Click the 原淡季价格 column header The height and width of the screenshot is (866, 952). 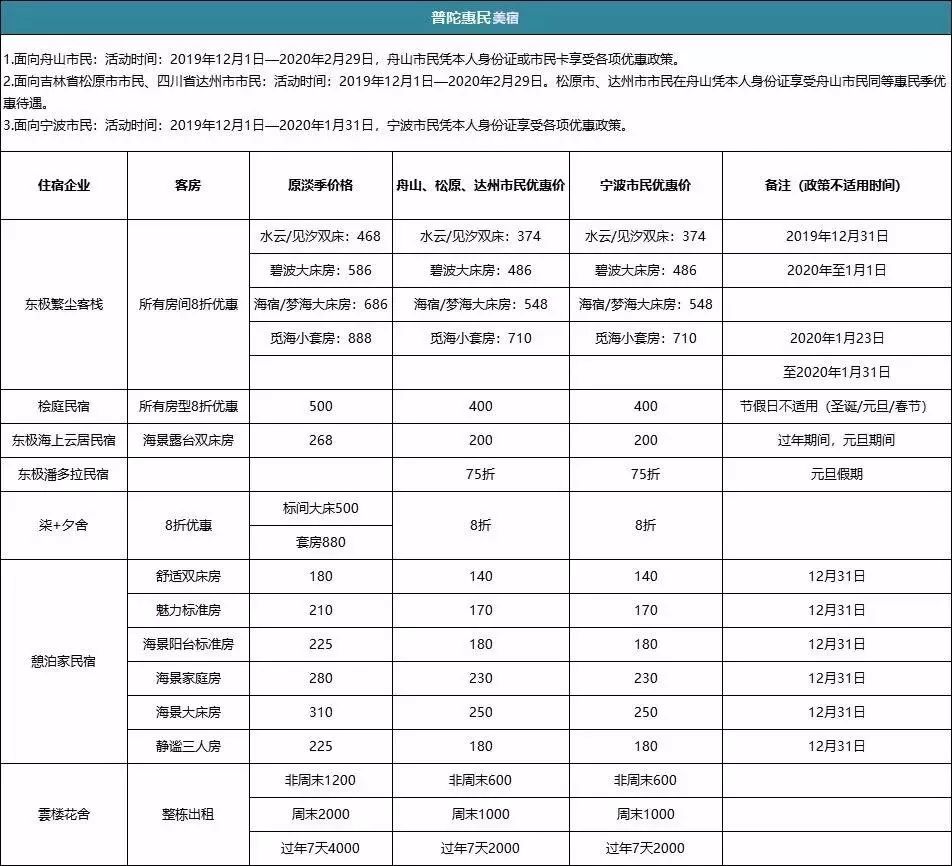319,184
